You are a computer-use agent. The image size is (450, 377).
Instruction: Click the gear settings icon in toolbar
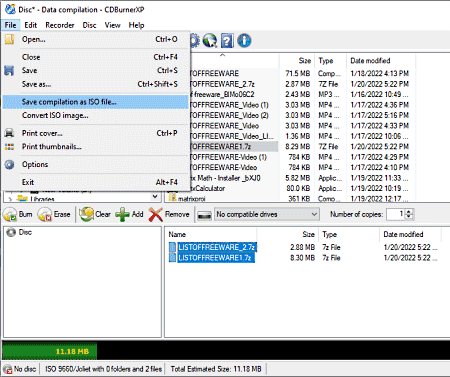click(195, 41)
